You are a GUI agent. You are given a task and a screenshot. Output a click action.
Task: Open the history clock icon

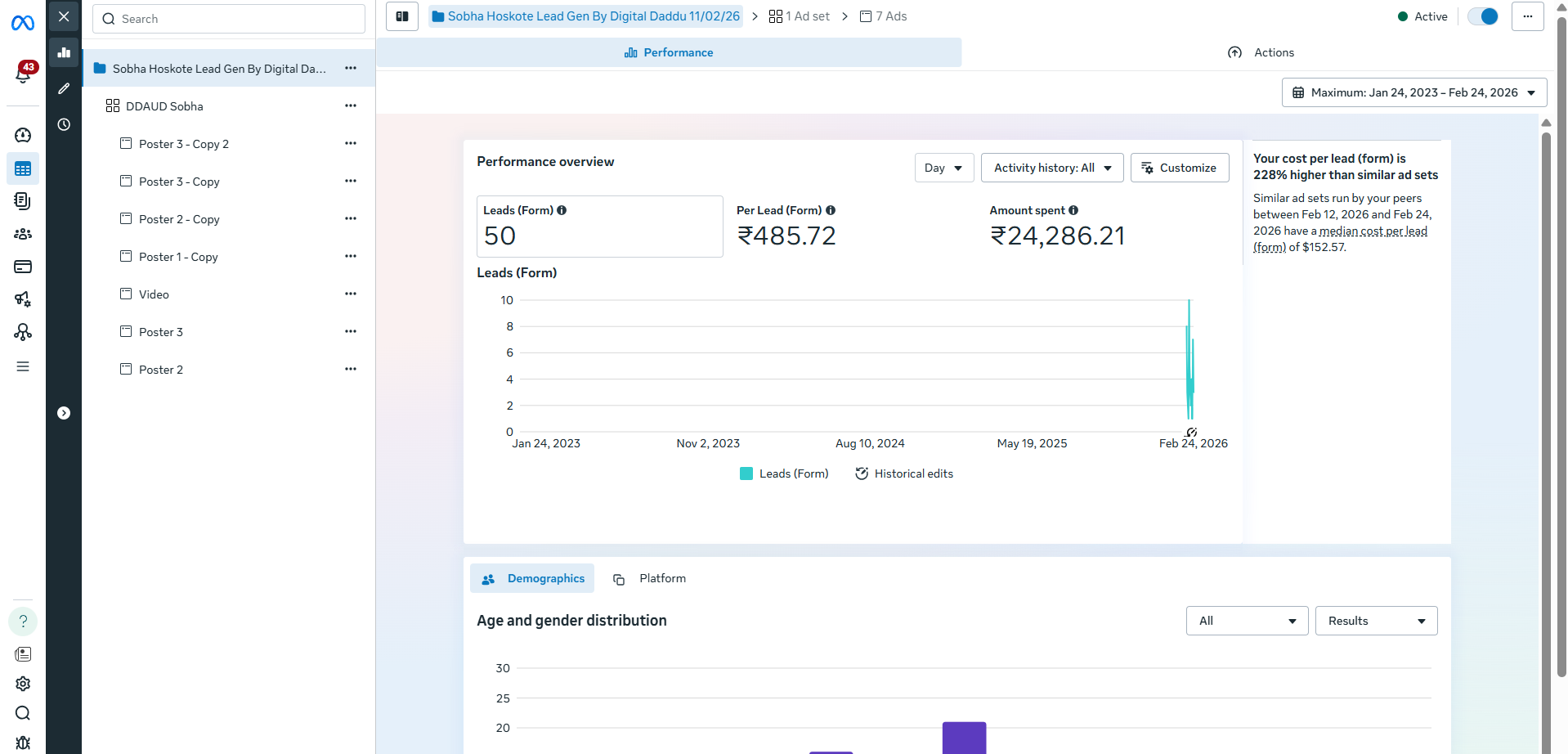(x=64, y=124)
